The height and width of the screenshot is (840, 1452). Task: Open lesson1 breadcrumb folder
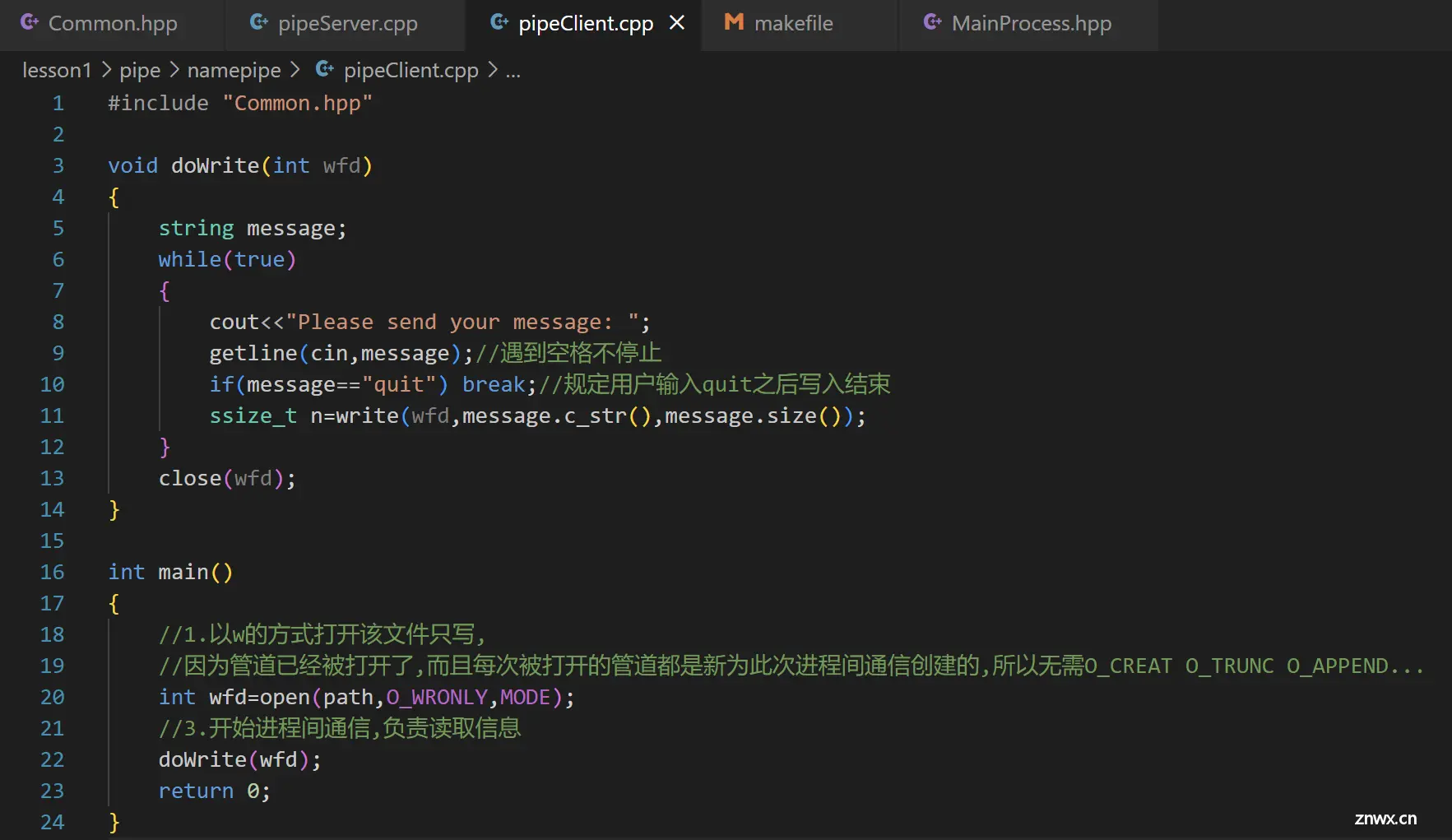pyautogui.click(x=57, y=71)
